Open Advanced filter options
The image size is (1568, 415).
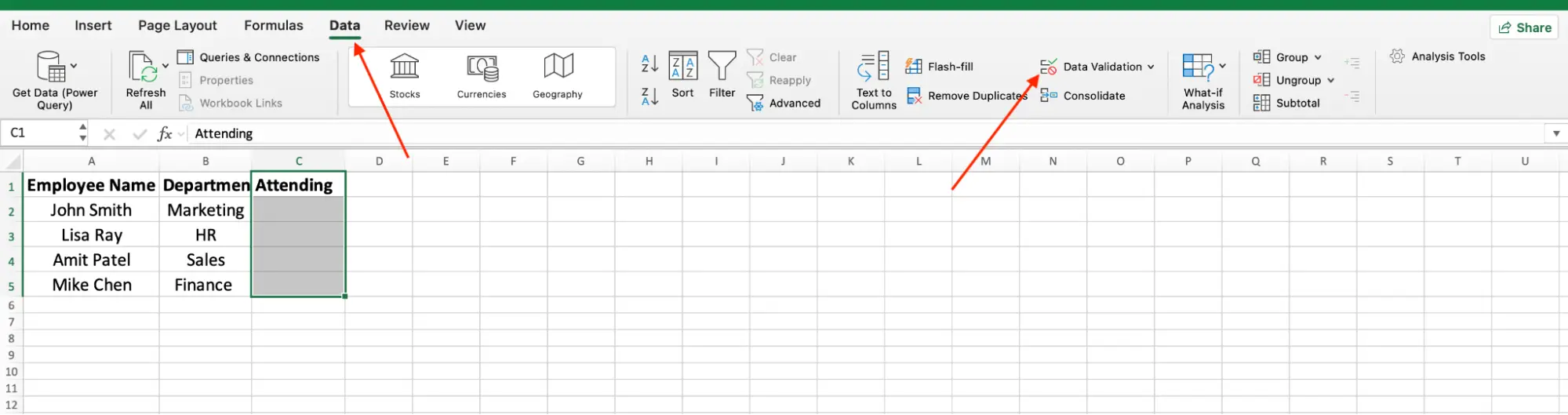click(783, 103)
